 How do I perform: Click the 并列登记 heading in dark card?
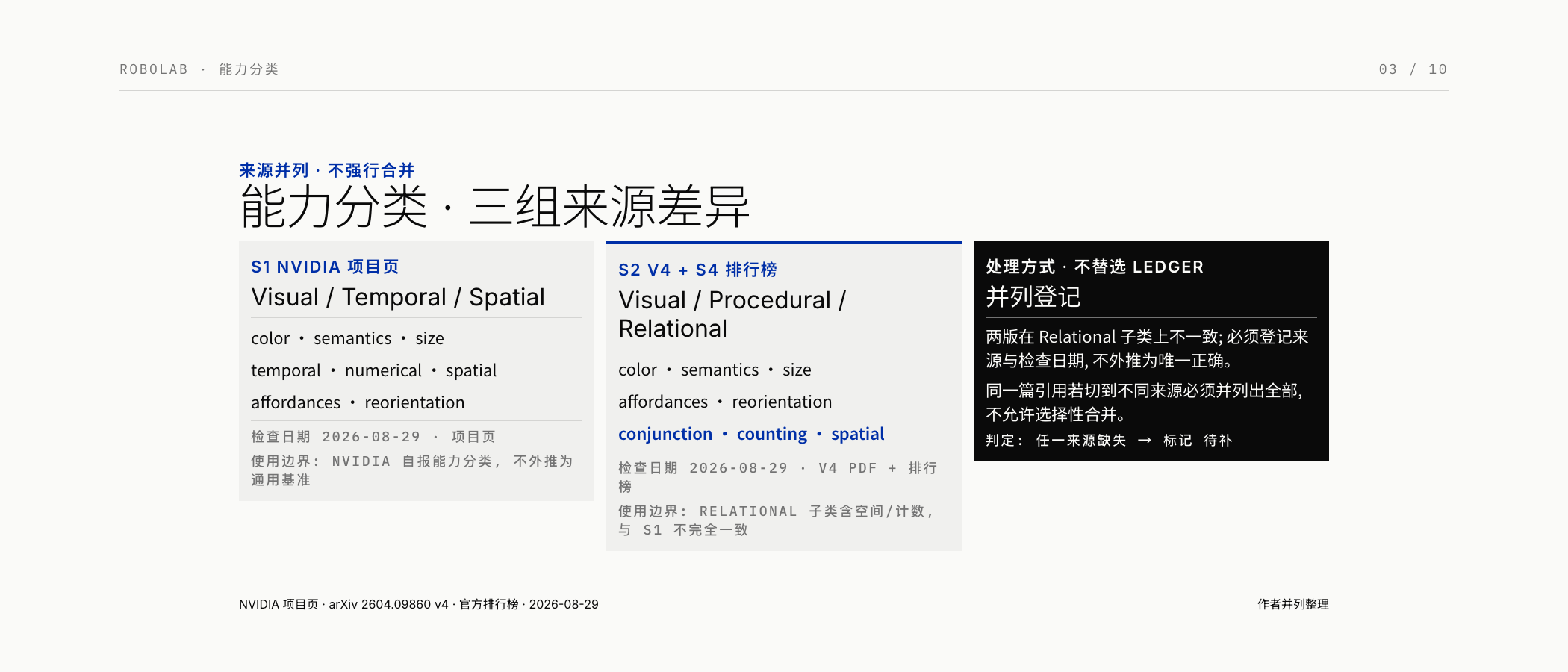[x=1033, y=297]
